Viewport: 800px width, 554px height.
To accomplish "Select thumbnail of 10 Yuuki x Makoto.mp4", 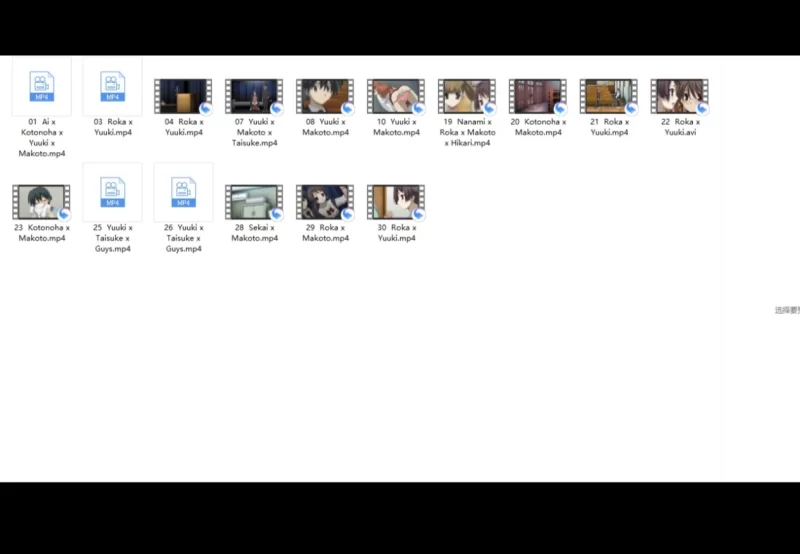I will tap(396, 96).
